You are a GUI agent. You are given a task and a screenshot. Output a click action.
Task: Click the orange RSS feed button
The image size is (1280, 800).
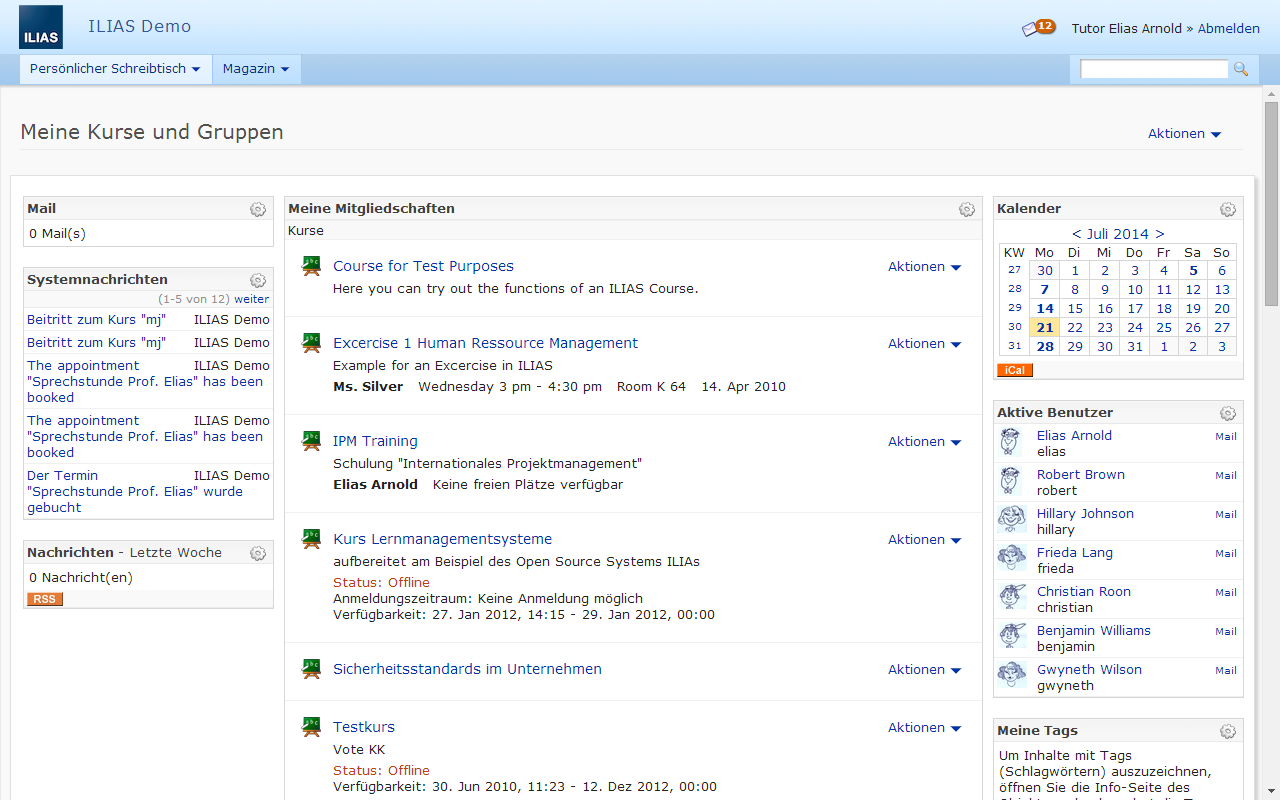(45, 599)
